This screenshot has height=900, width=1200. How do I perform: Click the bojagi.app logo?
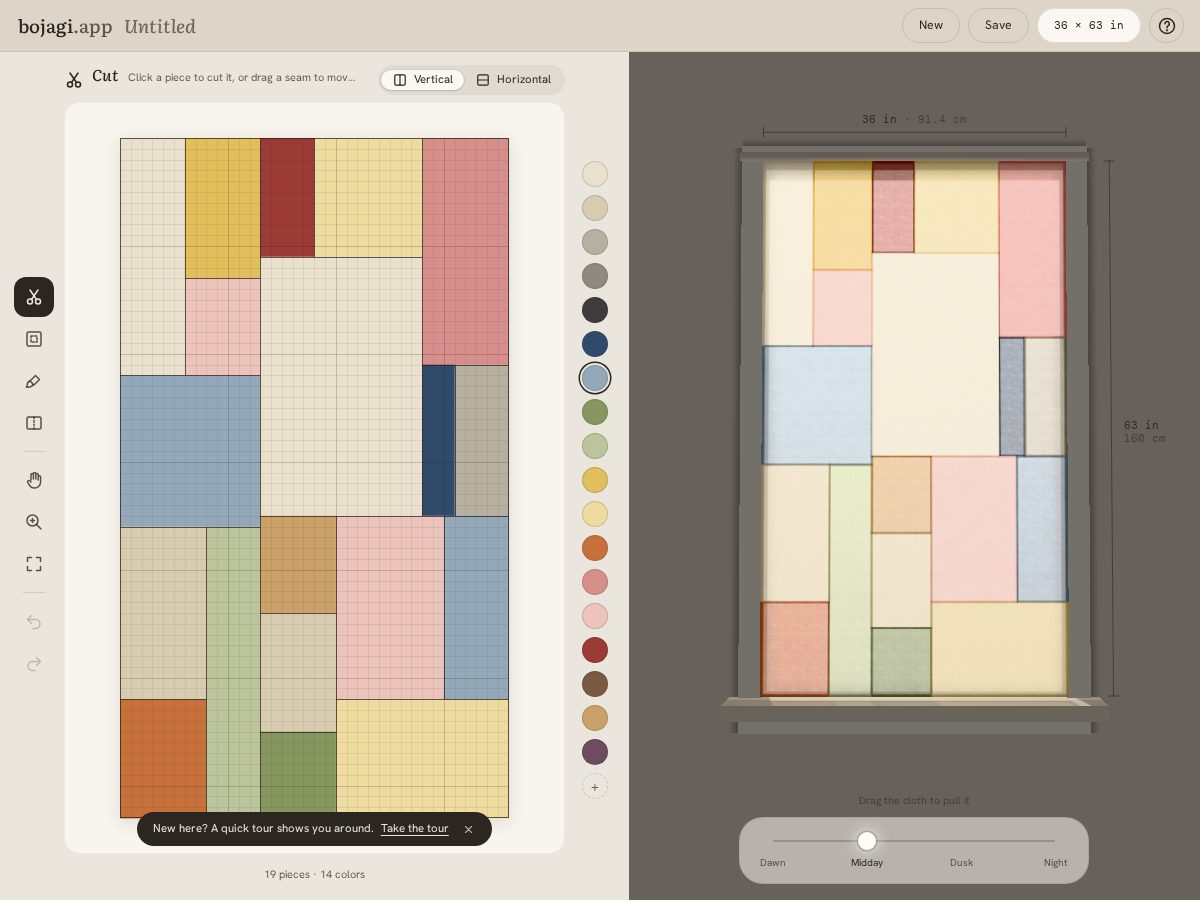tap(65, 27)
